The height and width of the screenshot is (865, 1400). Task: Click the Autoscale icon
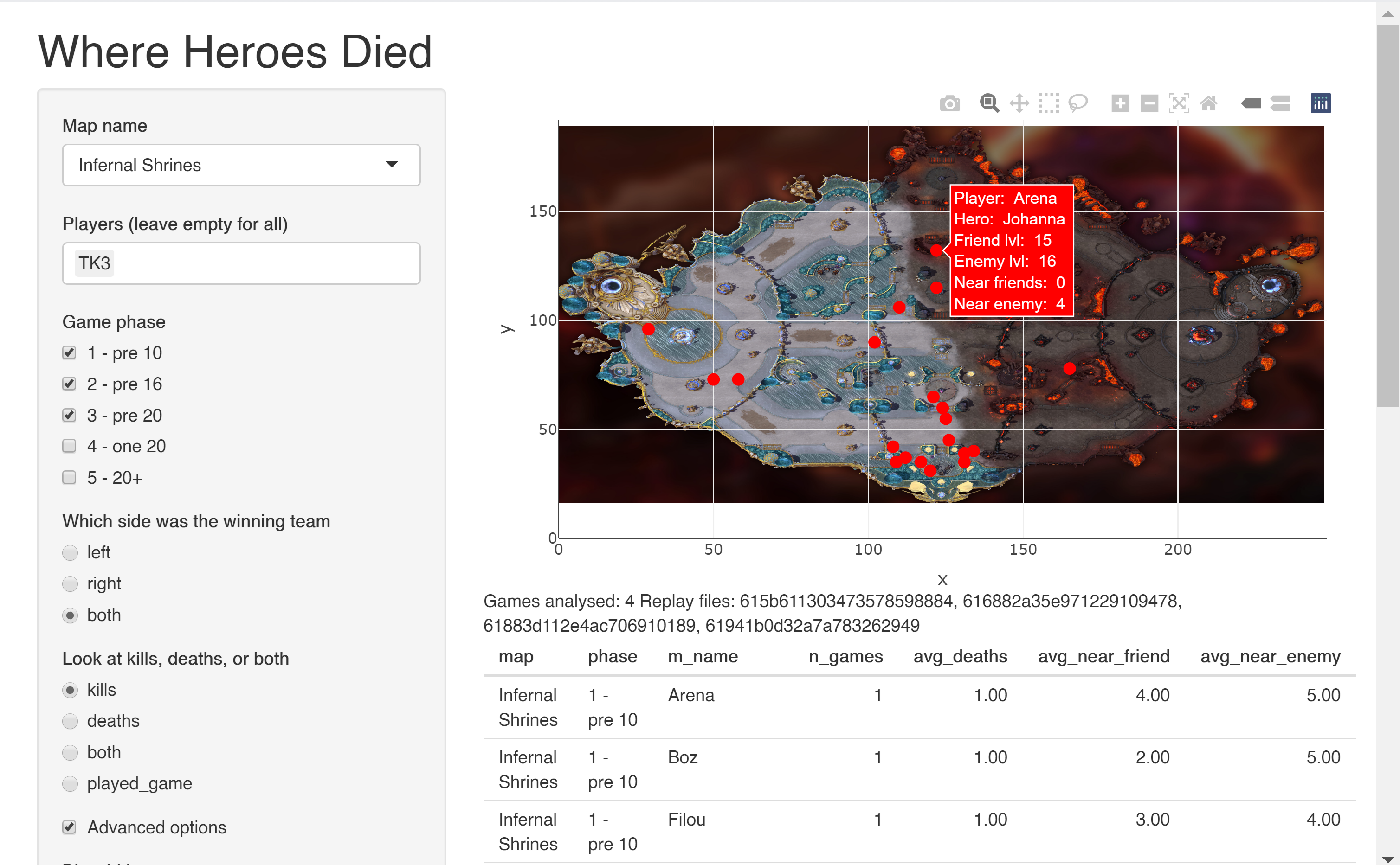1179,103
